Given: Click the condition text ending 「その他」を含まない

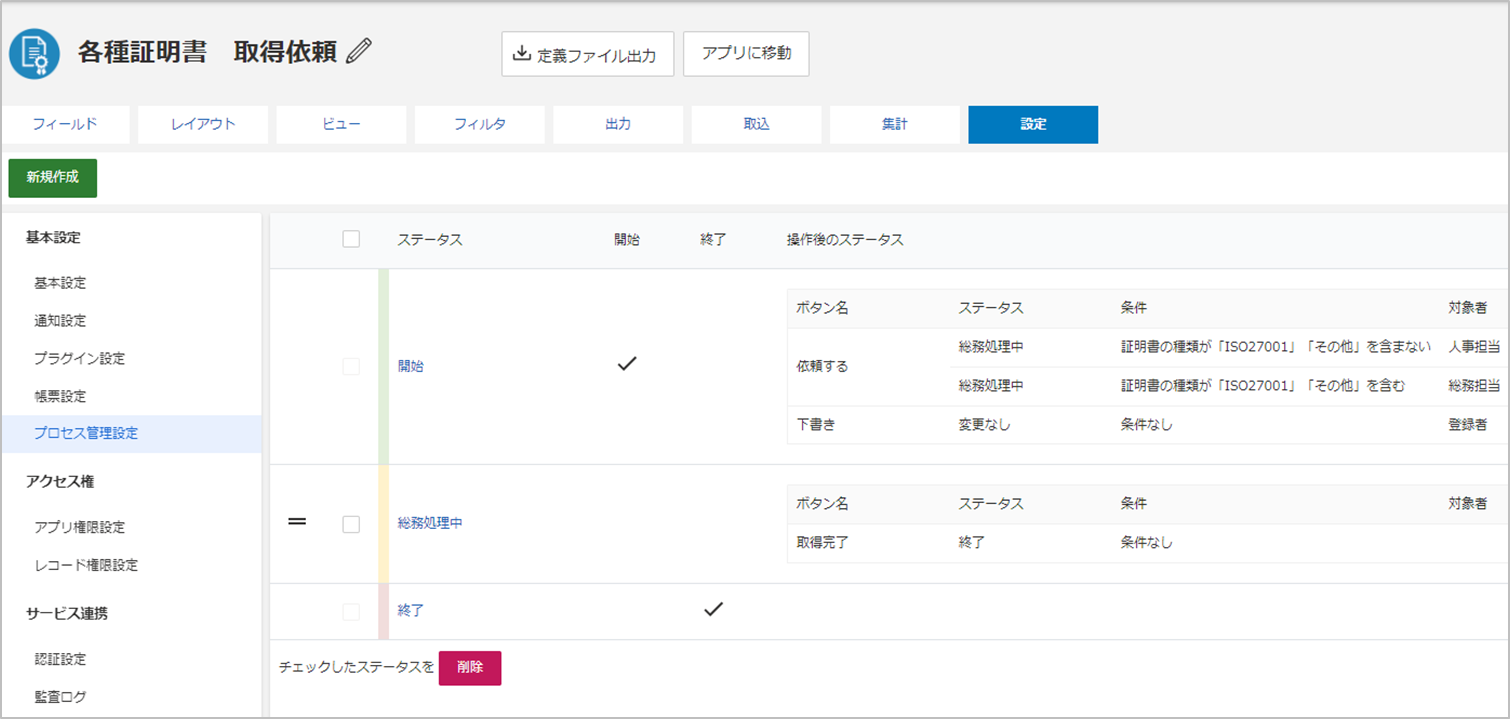Looking at the screenshot, I should tap(1275, 347).
